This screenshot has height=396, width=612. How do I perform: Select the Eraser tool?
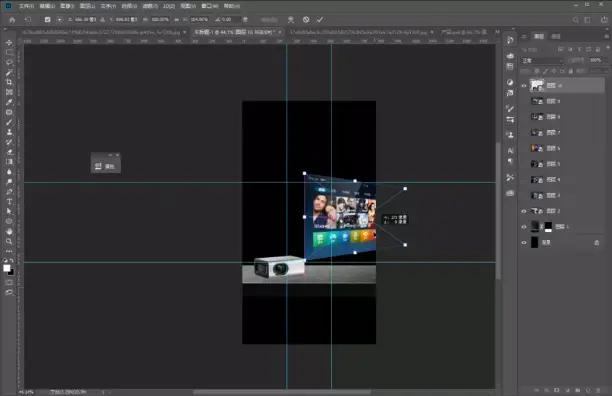[x=9, y=152]
